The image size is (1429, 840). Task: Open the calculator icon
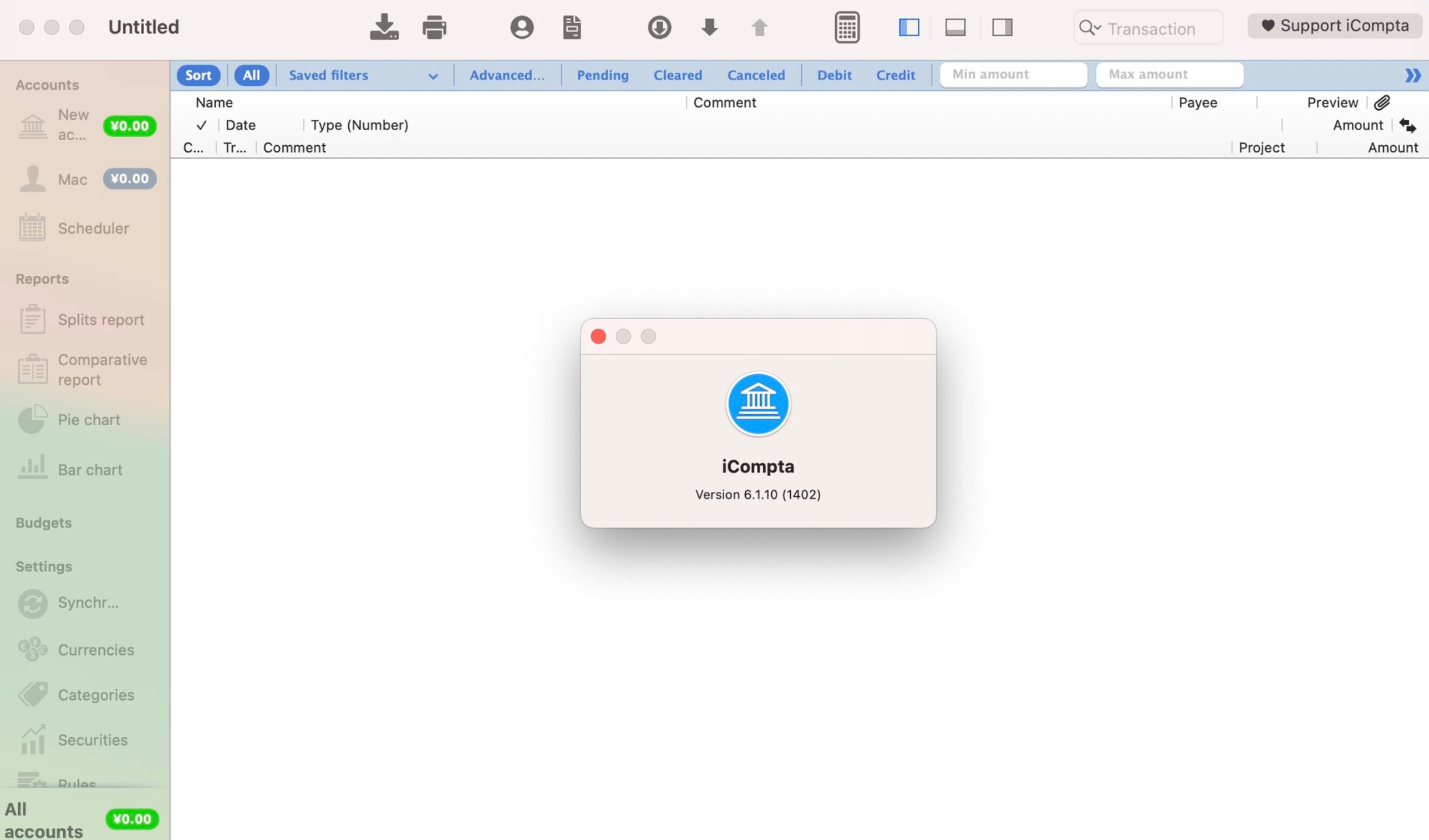click(847, 27)
